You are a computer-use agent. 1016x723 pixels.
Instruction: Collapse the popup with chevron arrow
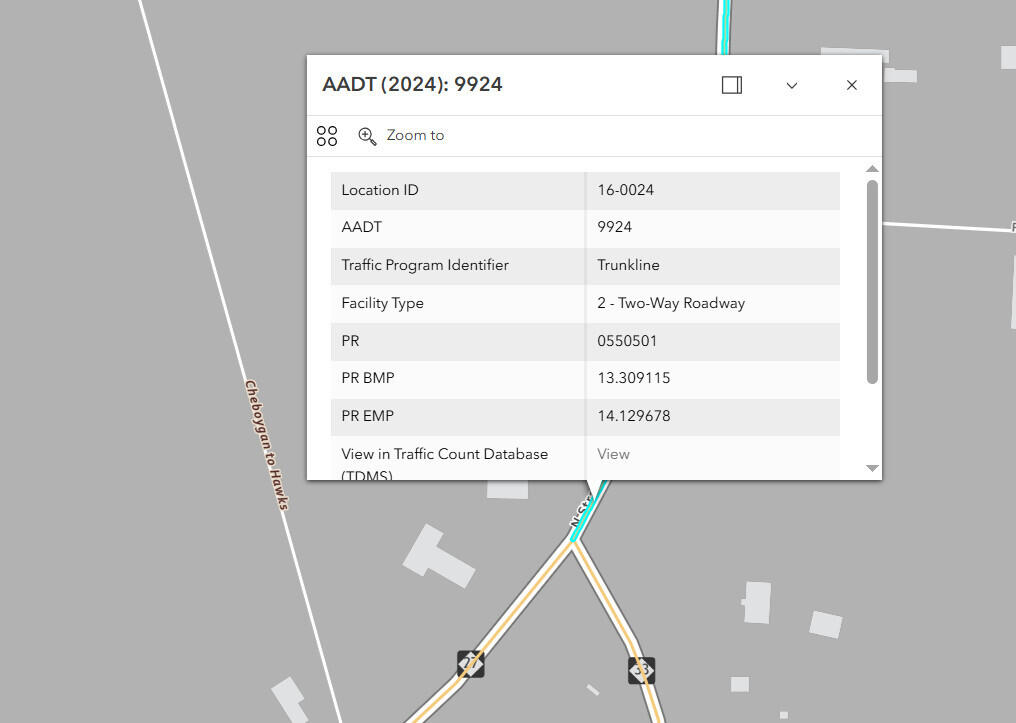point(792,85)
